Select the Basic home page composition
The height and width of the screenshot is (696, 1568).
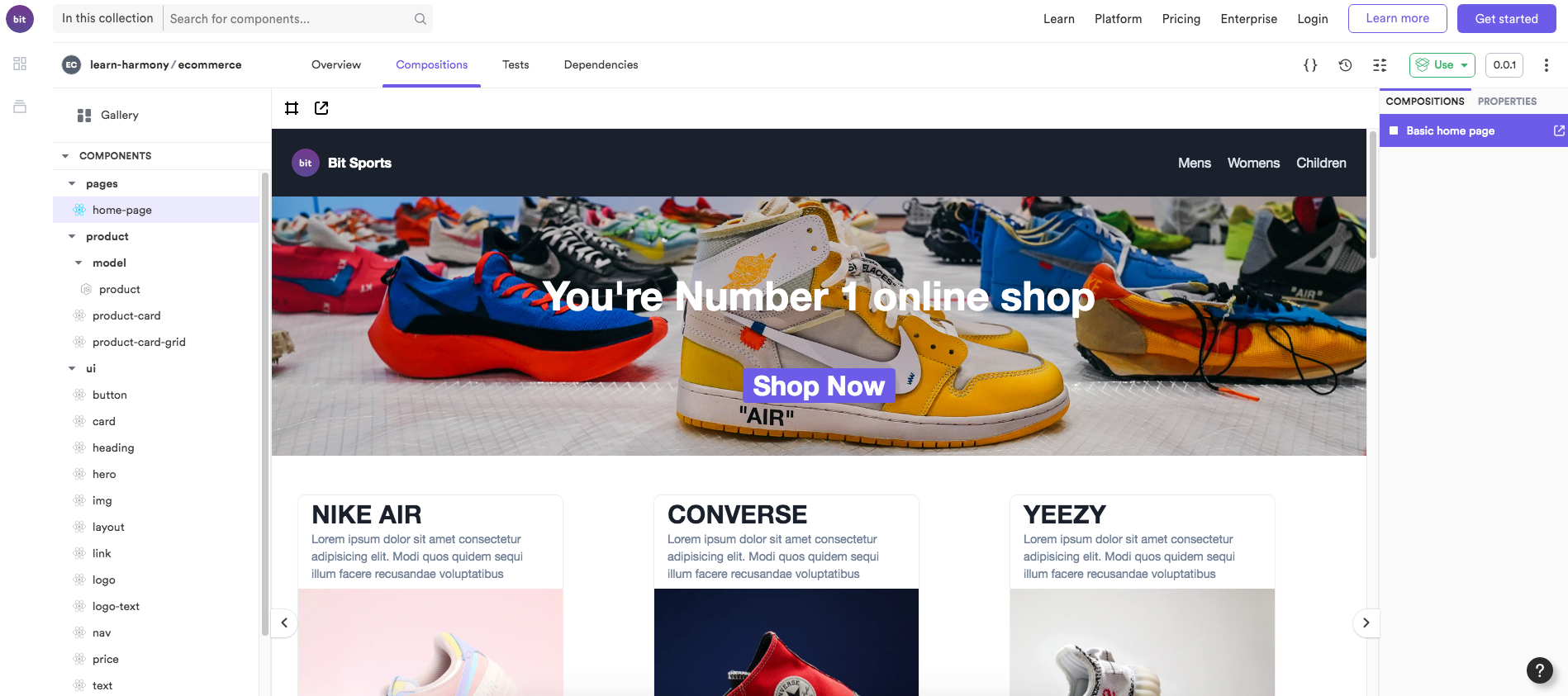coord(1450,130)
